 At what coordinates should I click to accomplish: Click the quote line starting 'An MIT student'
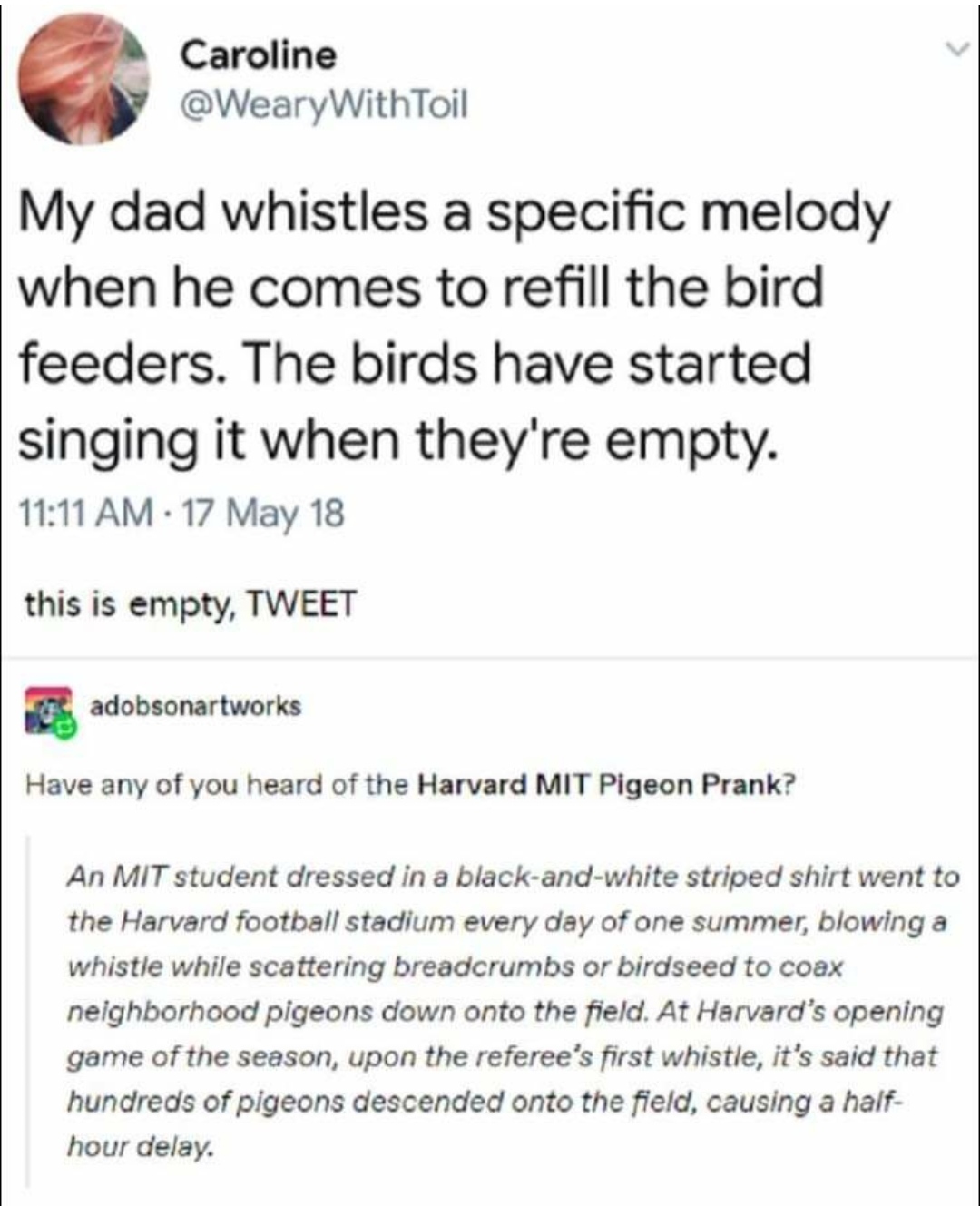[x=514, y=877]
